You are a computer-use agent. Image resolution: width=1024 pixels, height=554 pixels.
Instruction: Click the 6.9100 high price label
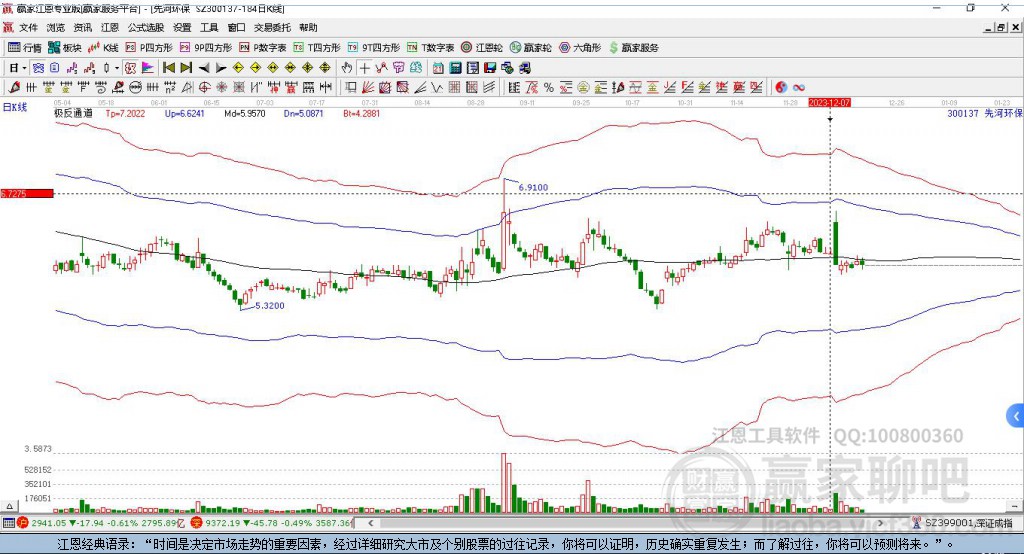pyautogui.click(x=534, y=187)
